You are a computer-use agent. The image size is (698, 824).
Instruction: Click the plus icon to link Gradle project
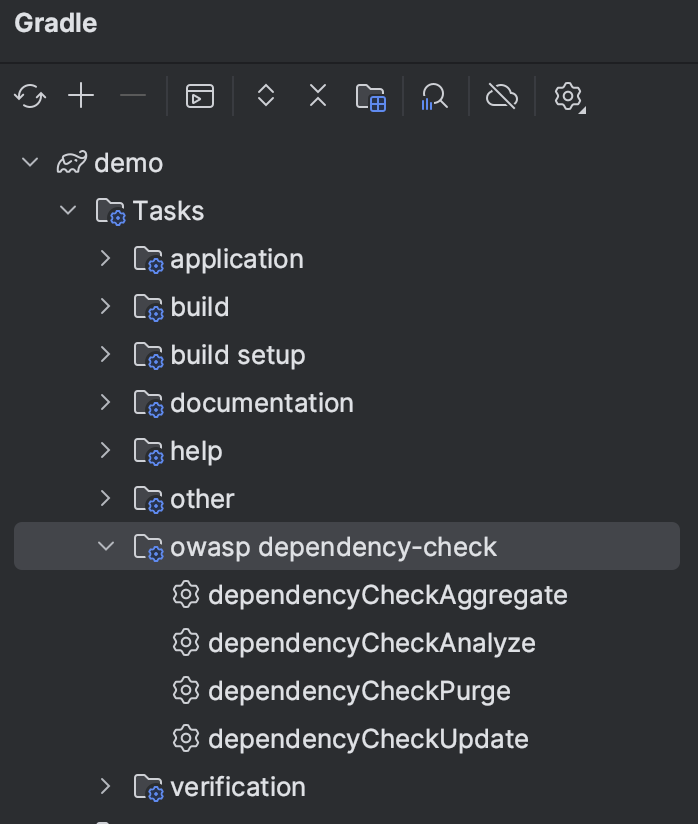pos(81,96)
